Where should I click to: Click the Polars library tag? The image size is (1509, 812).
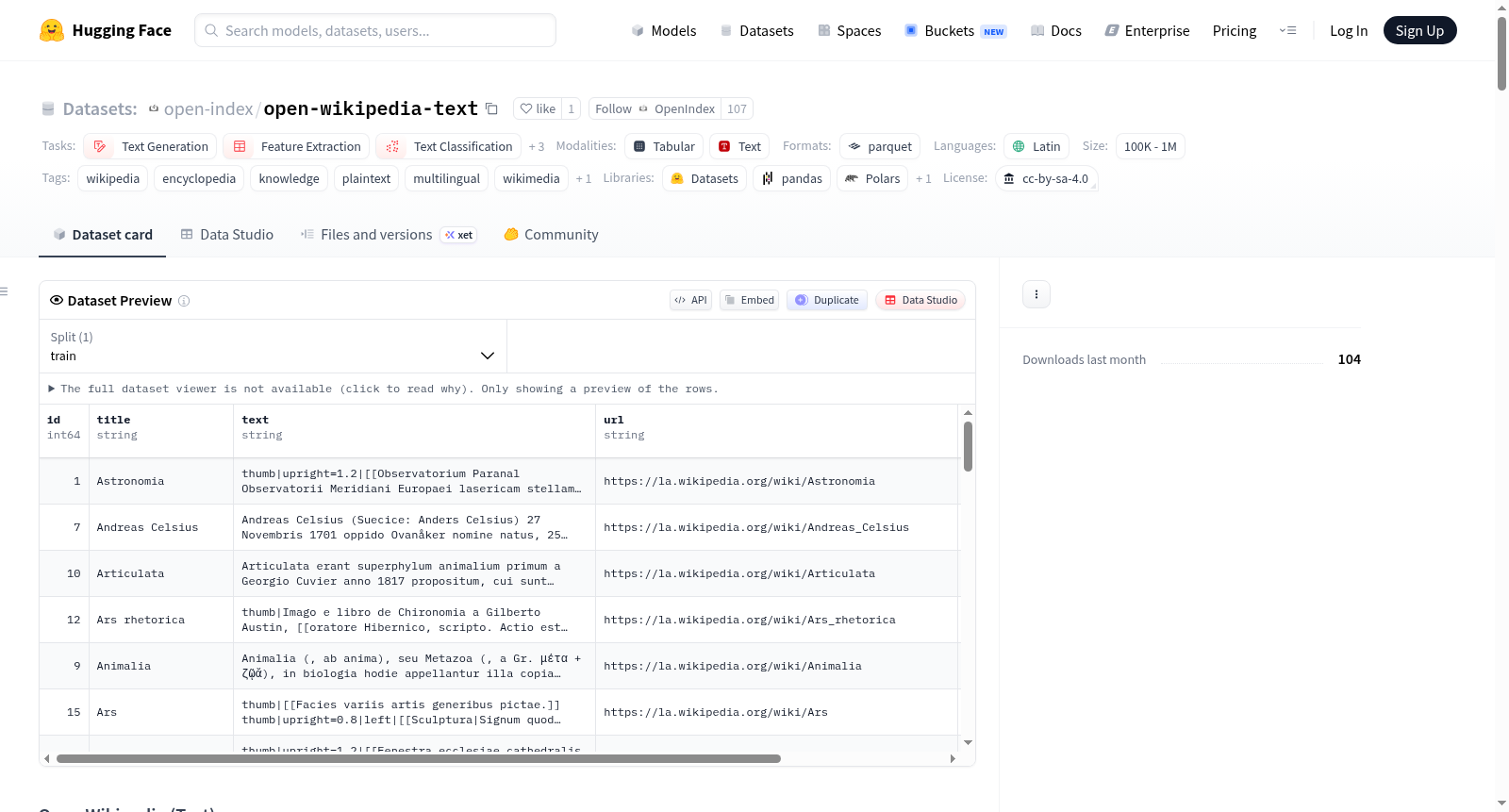(872, 178)
